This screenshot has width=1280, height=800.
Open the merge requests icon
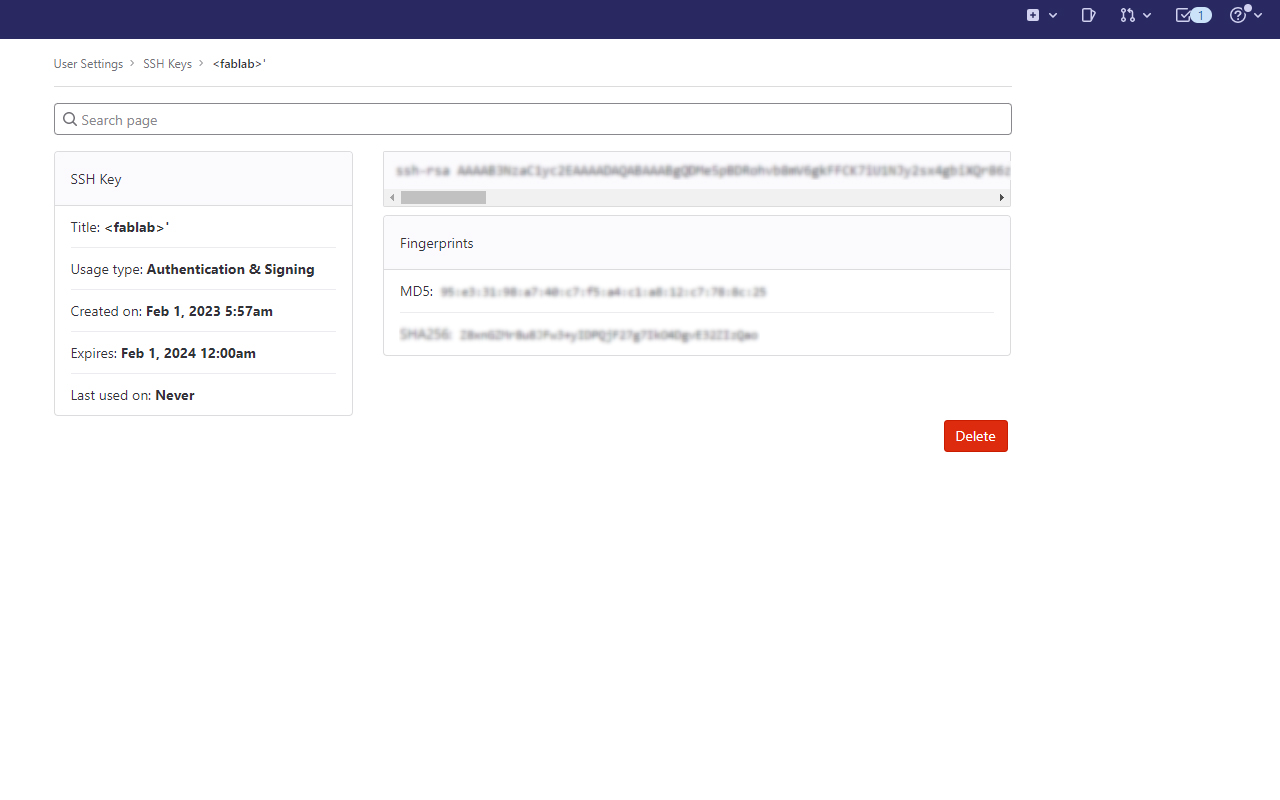click(x=1128, y=15)
